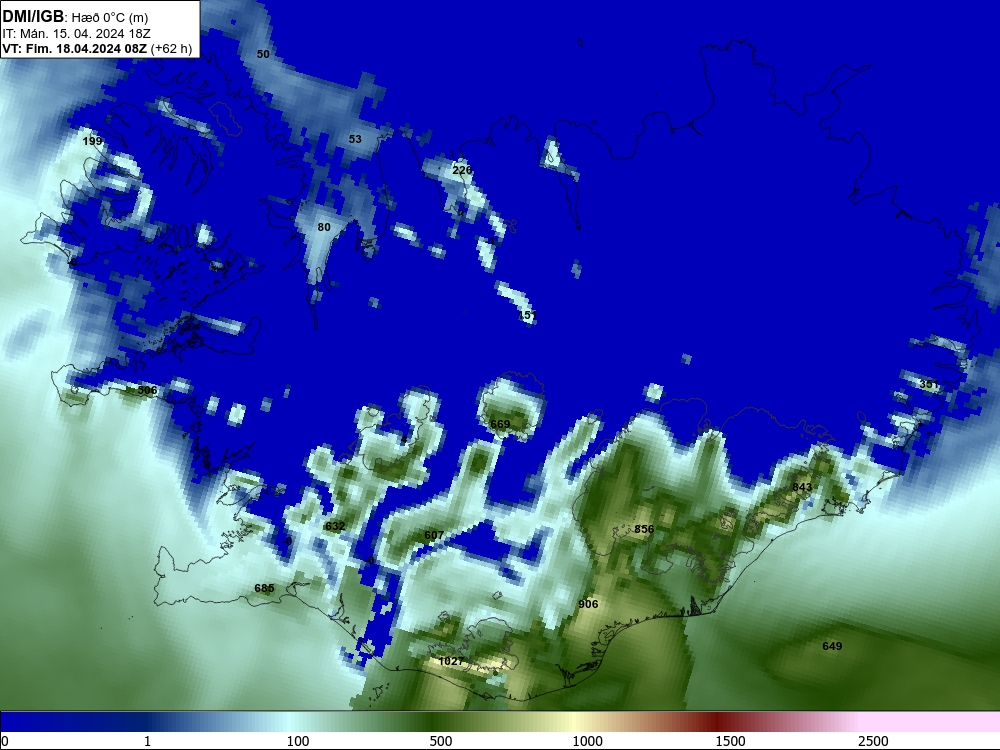
Task: Click the map value label 151
Action: 527,315
